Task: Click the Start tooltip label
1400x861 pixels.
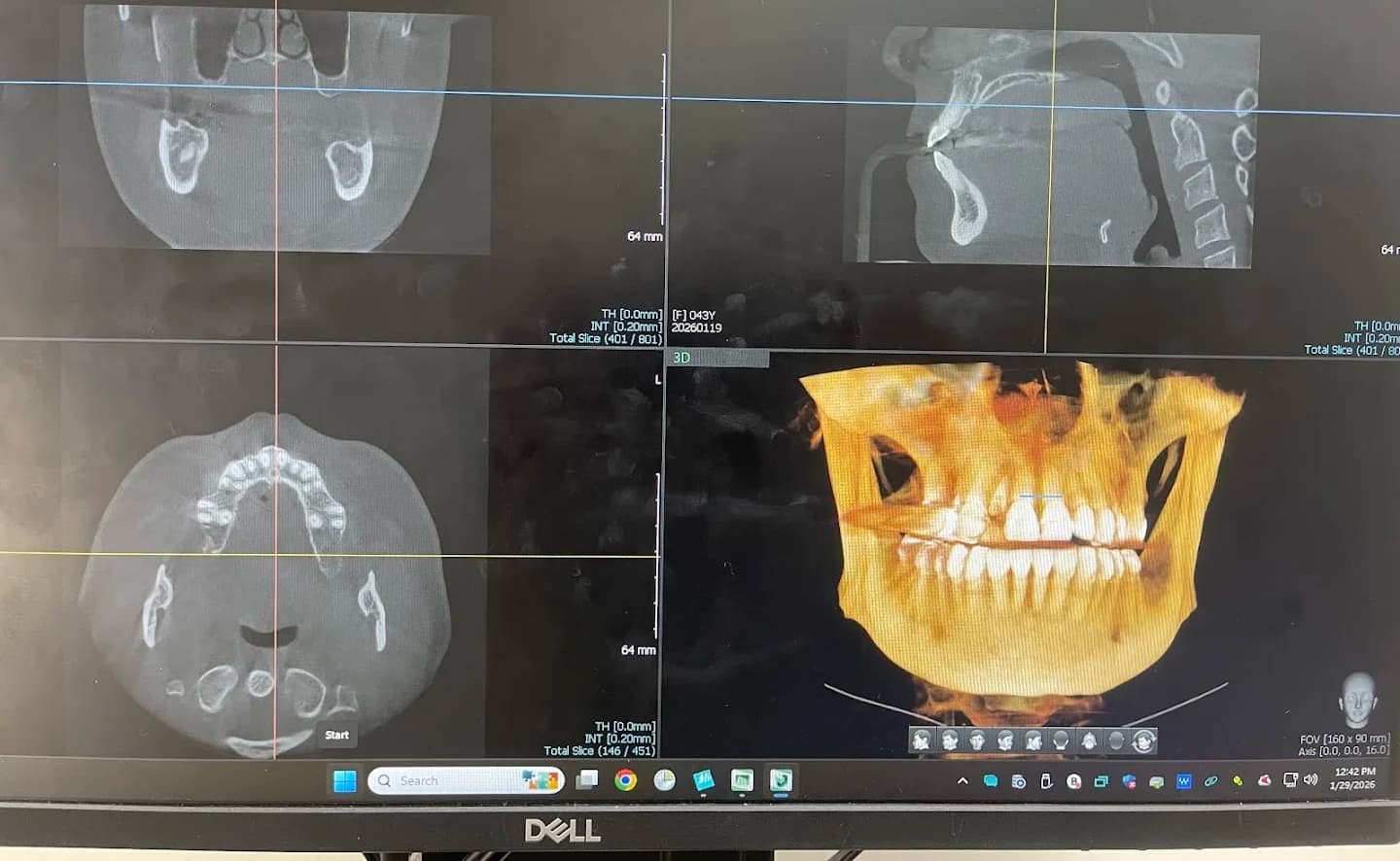Action: tap(337, 735)
